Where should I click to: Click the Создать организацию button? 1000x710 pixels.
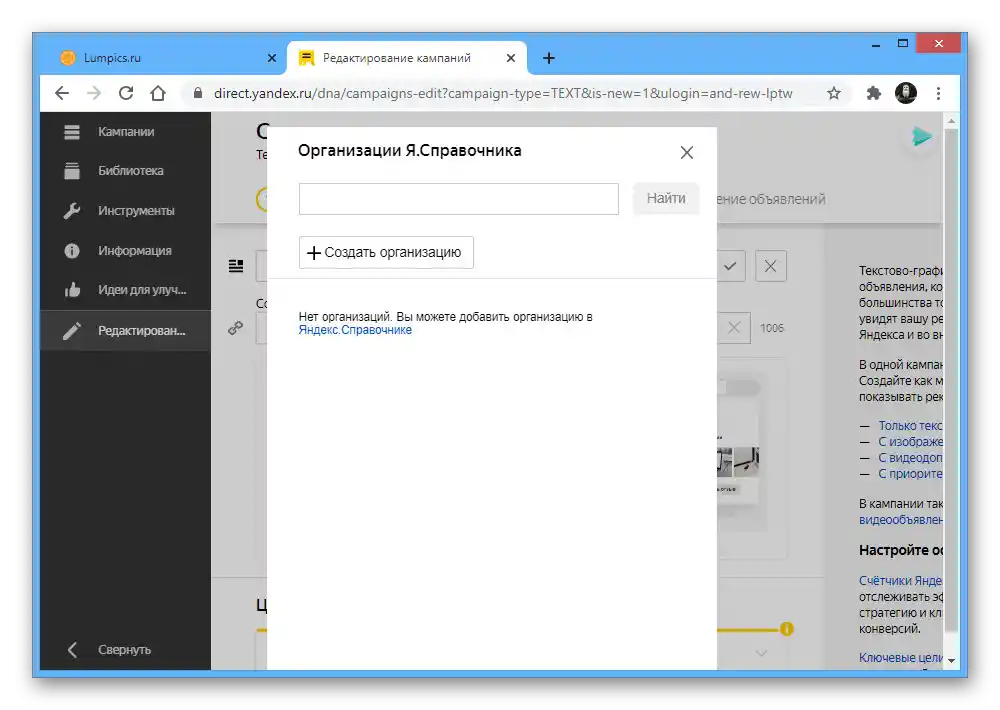(x=386, y=252)
